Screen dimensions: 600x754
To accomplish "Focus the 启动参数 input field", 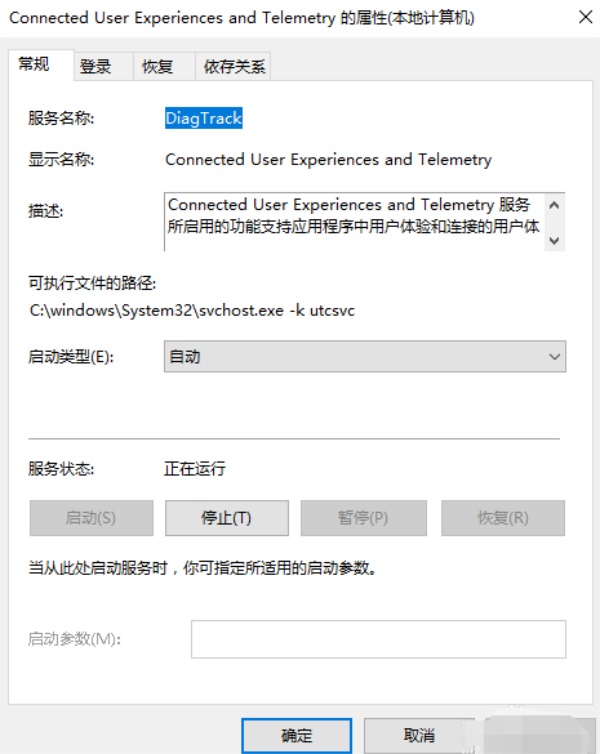I will [x=379, y=639].
